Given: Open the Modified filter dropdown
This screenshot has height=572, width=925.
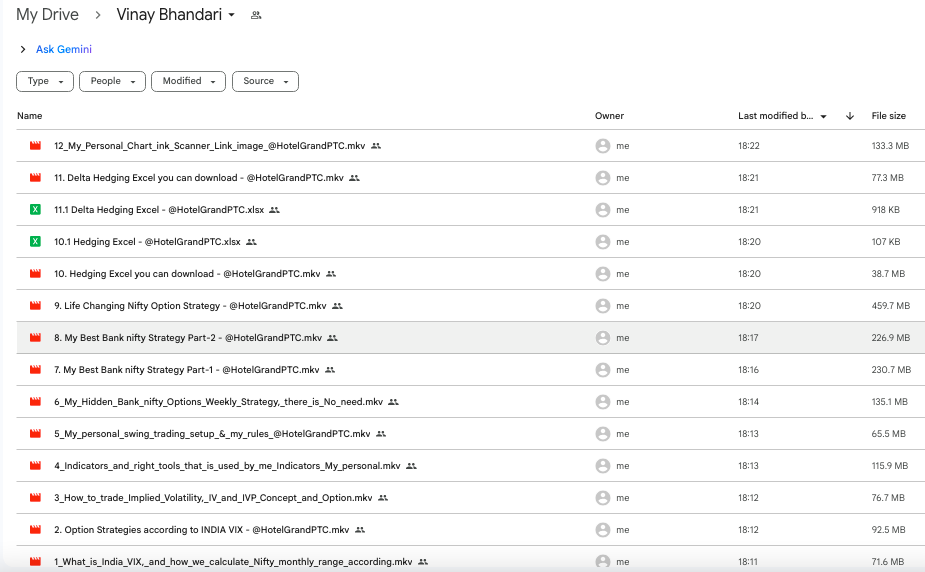Looking at the screenshot, I should coord(188,81).
